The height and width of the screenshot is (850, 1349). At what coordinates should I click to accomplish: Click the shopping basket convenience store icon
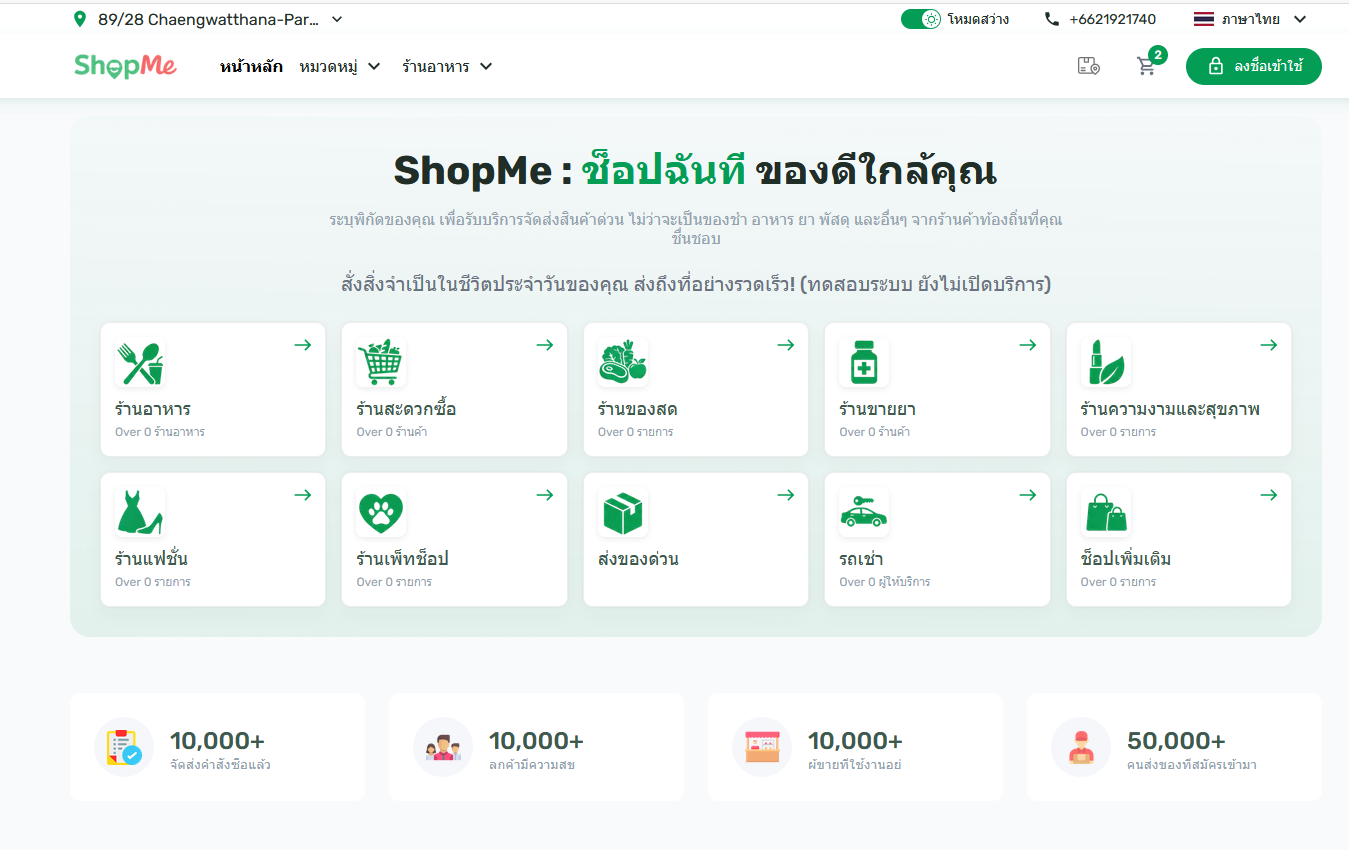point(381,363)
